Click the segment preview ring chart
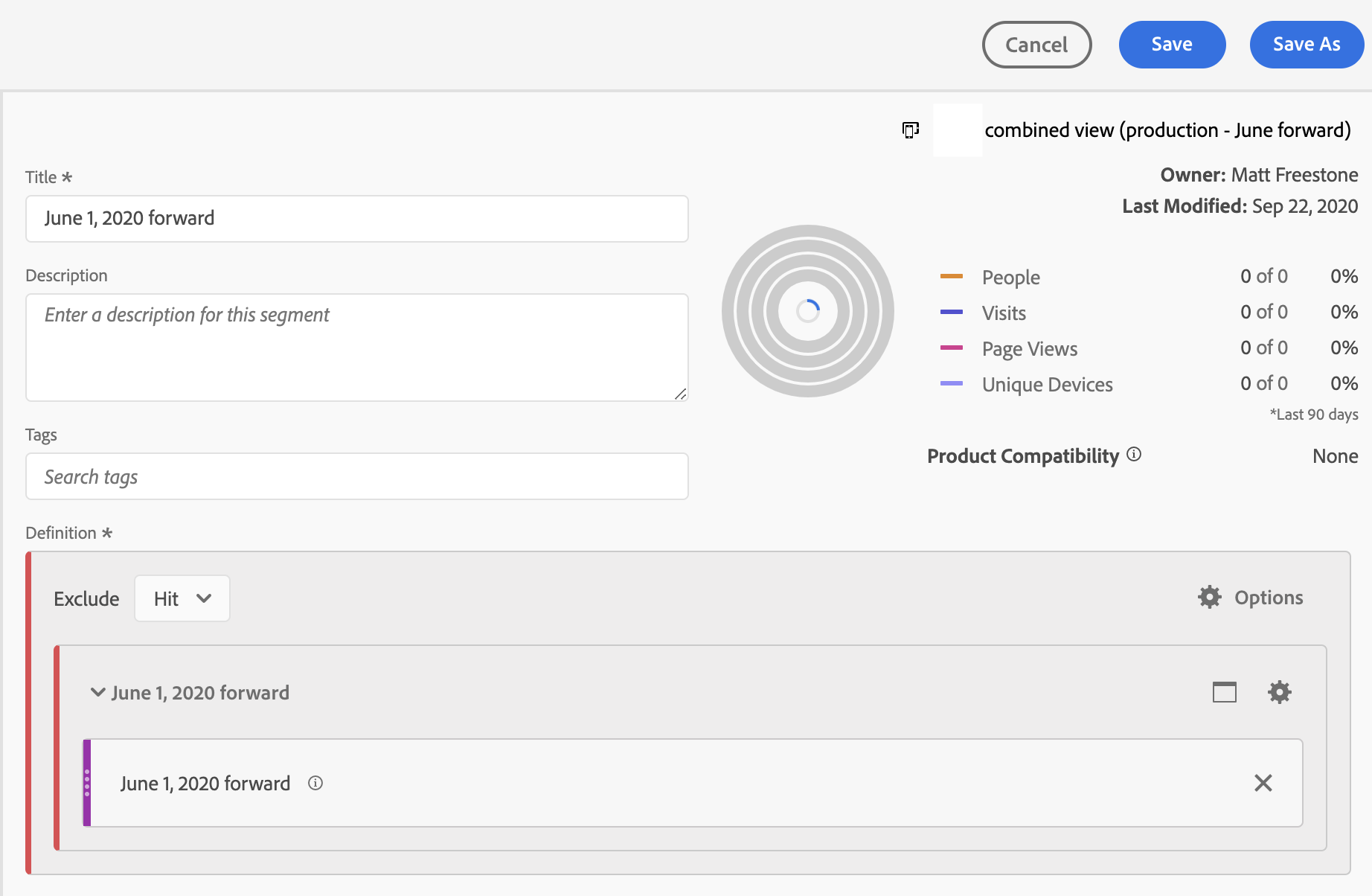Screen dimensions: 1372x896 [x=808, y=311]
